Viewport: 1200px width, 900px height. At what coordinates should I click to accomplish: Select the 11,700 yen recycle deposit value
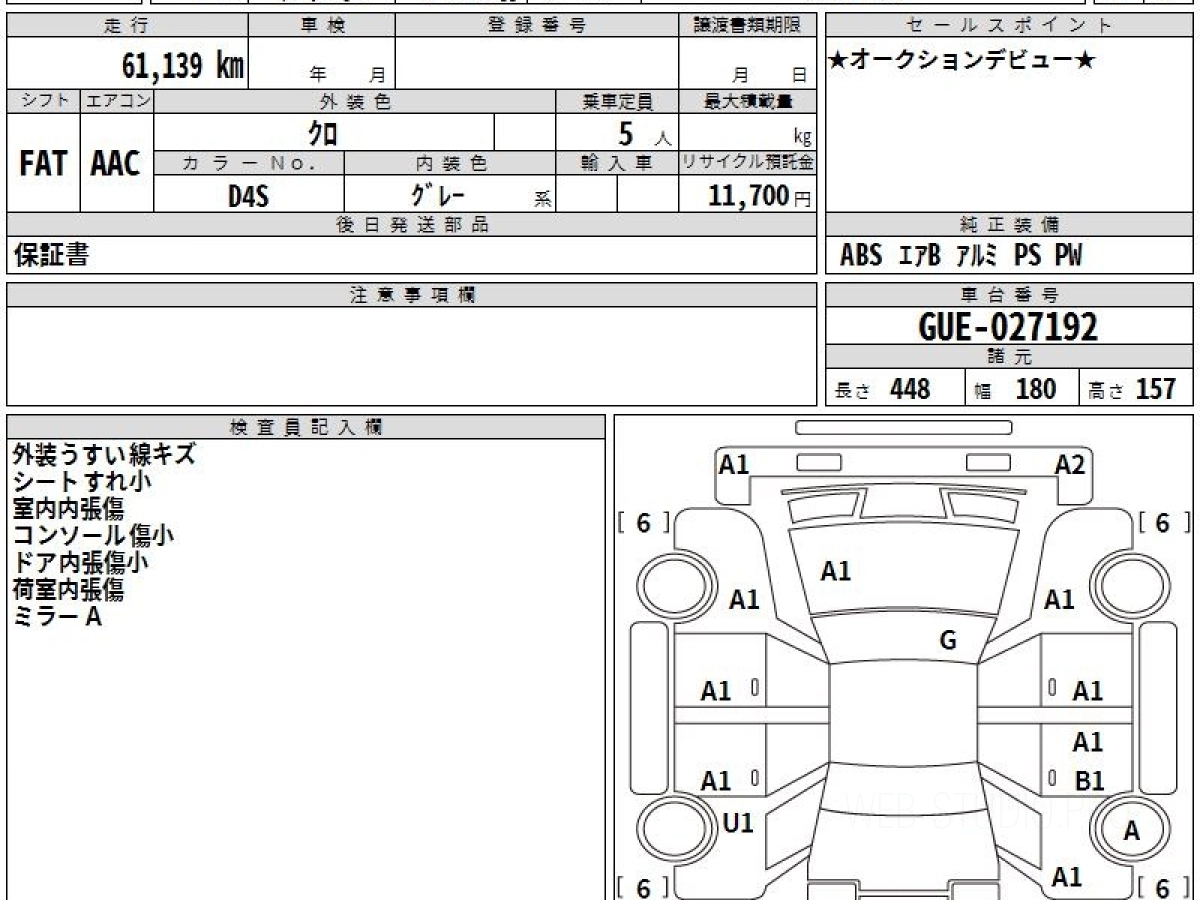coord(748,196)
